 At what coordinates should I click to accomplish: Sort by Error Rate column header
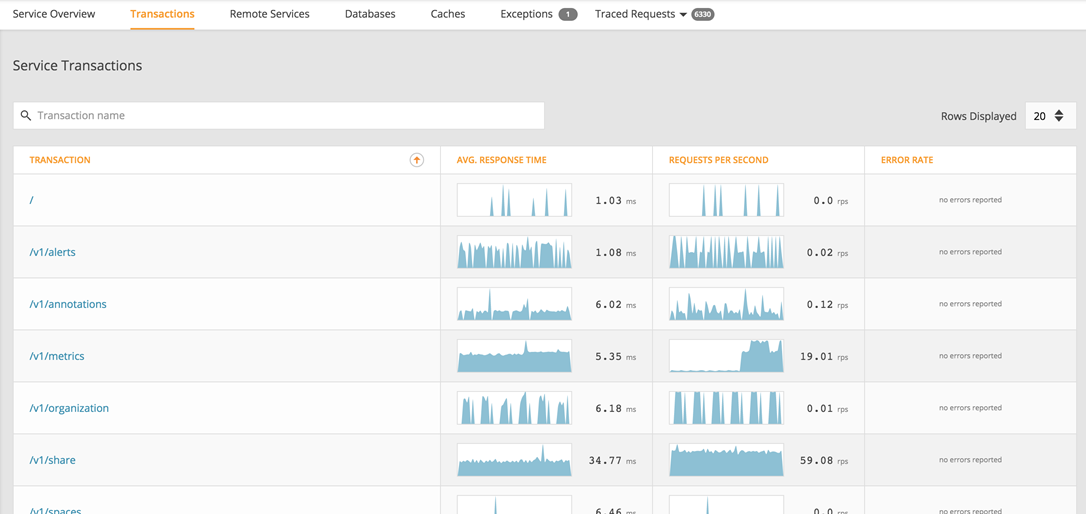tap(907, 160)
